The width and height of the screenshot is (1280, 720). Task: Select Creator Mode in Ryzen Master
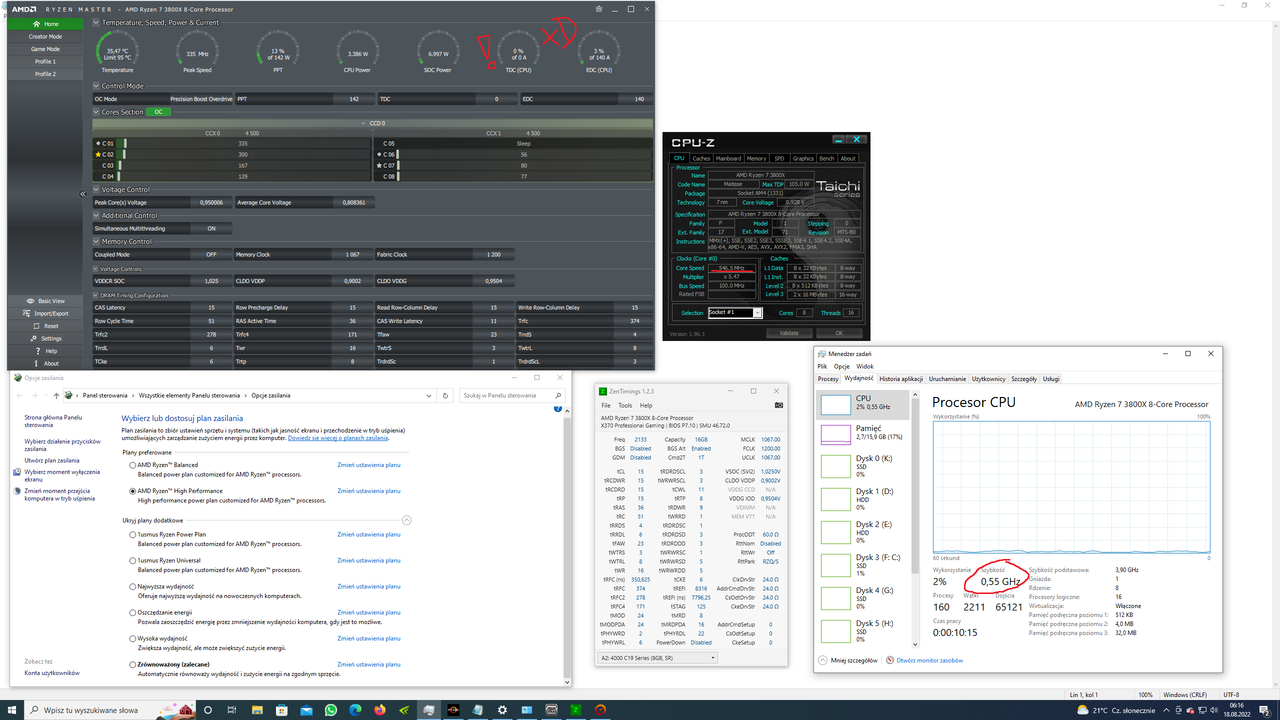click(45, 36)
